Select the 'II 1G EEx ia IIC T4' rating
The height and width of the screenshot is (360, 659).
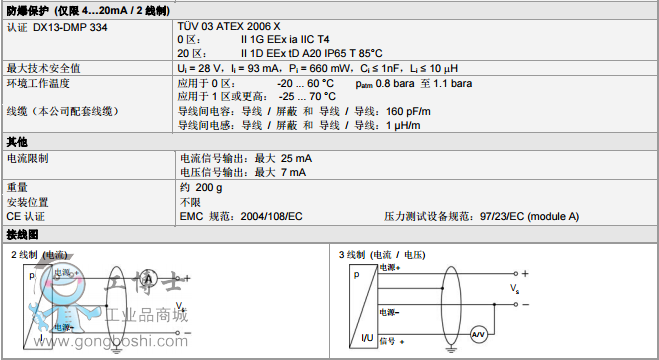tap(285, 40)
